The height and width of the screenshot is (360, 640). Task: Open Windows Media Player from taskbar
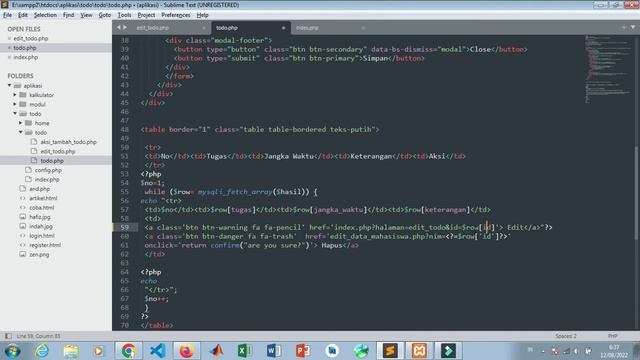(98, 351)
